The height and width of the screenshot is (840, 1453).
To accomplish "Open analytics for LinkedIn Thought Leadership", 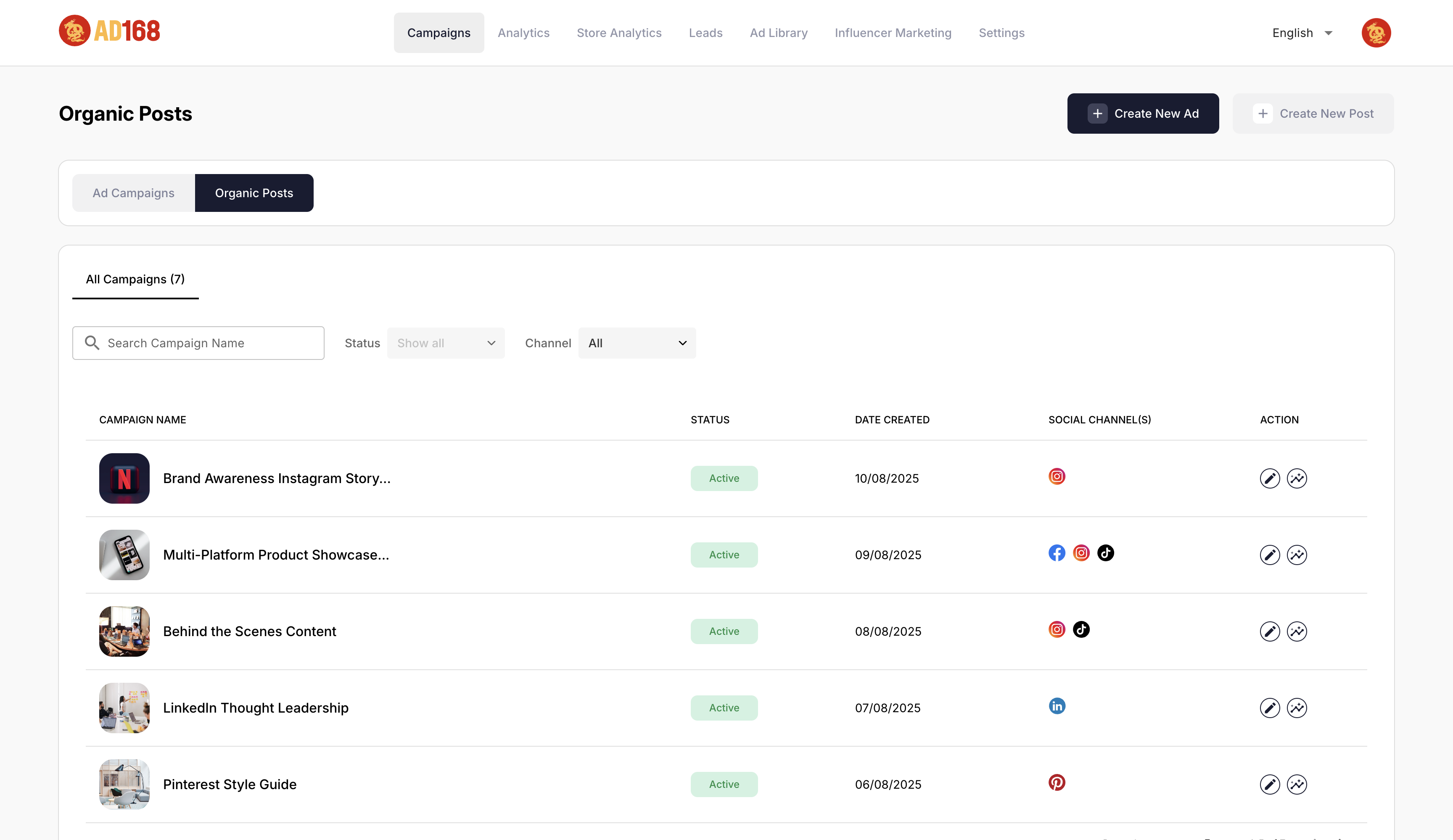I will click(x=1297, y=708).
